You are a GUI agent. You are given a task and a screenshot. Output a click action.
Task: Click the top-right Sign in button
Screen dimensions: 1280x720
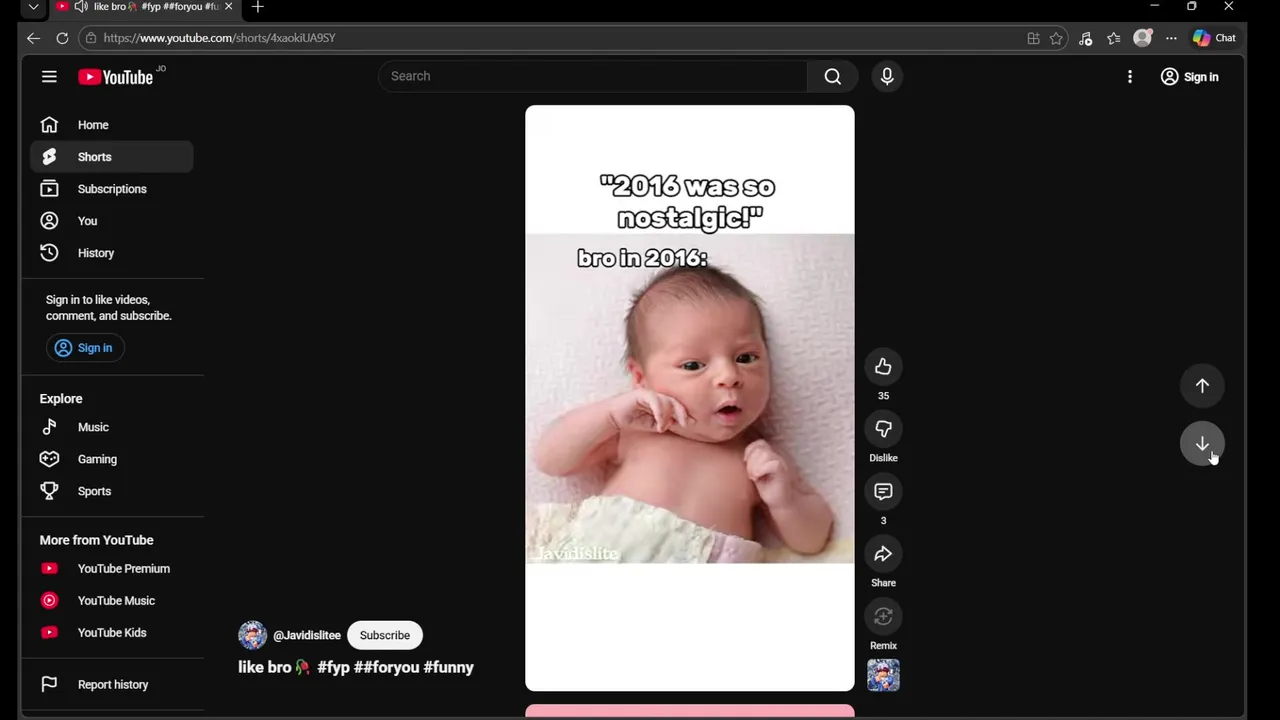(1189, 77)
